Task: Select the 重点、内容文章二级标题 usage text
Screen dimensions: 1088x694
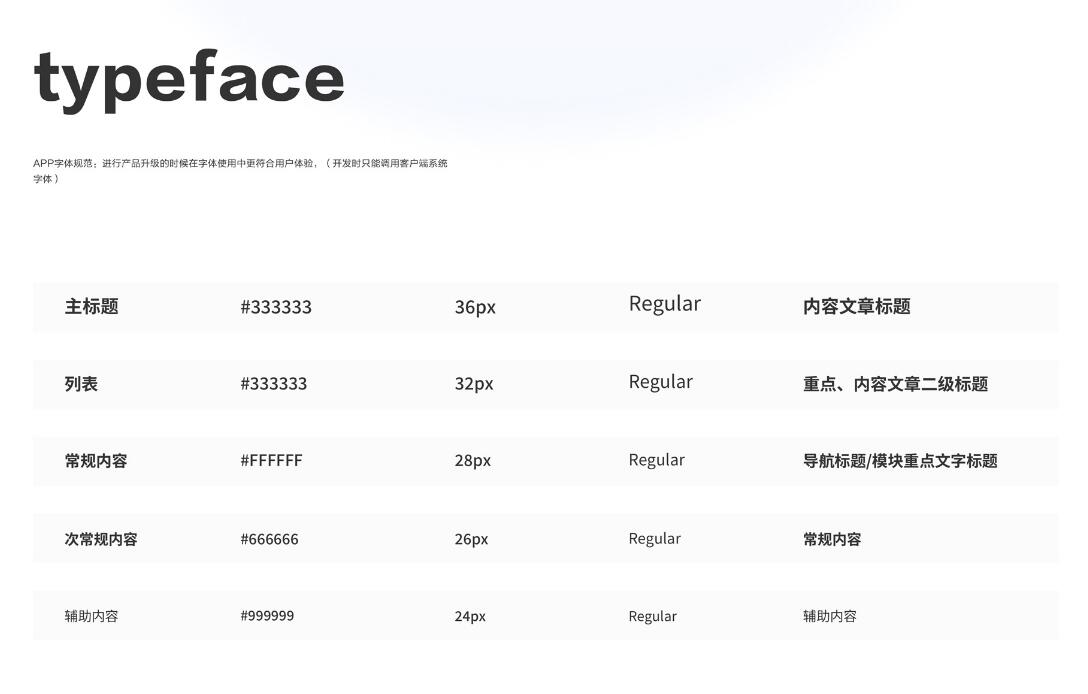Action: point(895,384)
